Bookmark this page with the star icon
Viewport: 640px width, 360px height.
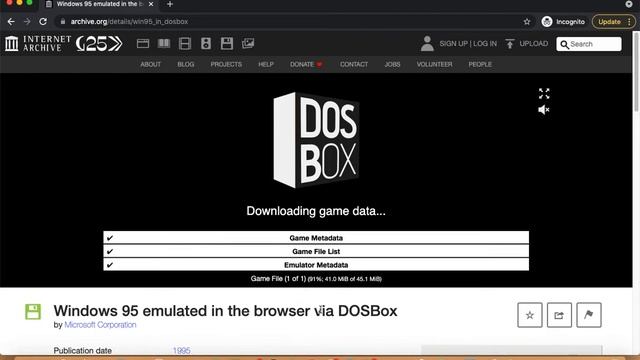[527, 22]
